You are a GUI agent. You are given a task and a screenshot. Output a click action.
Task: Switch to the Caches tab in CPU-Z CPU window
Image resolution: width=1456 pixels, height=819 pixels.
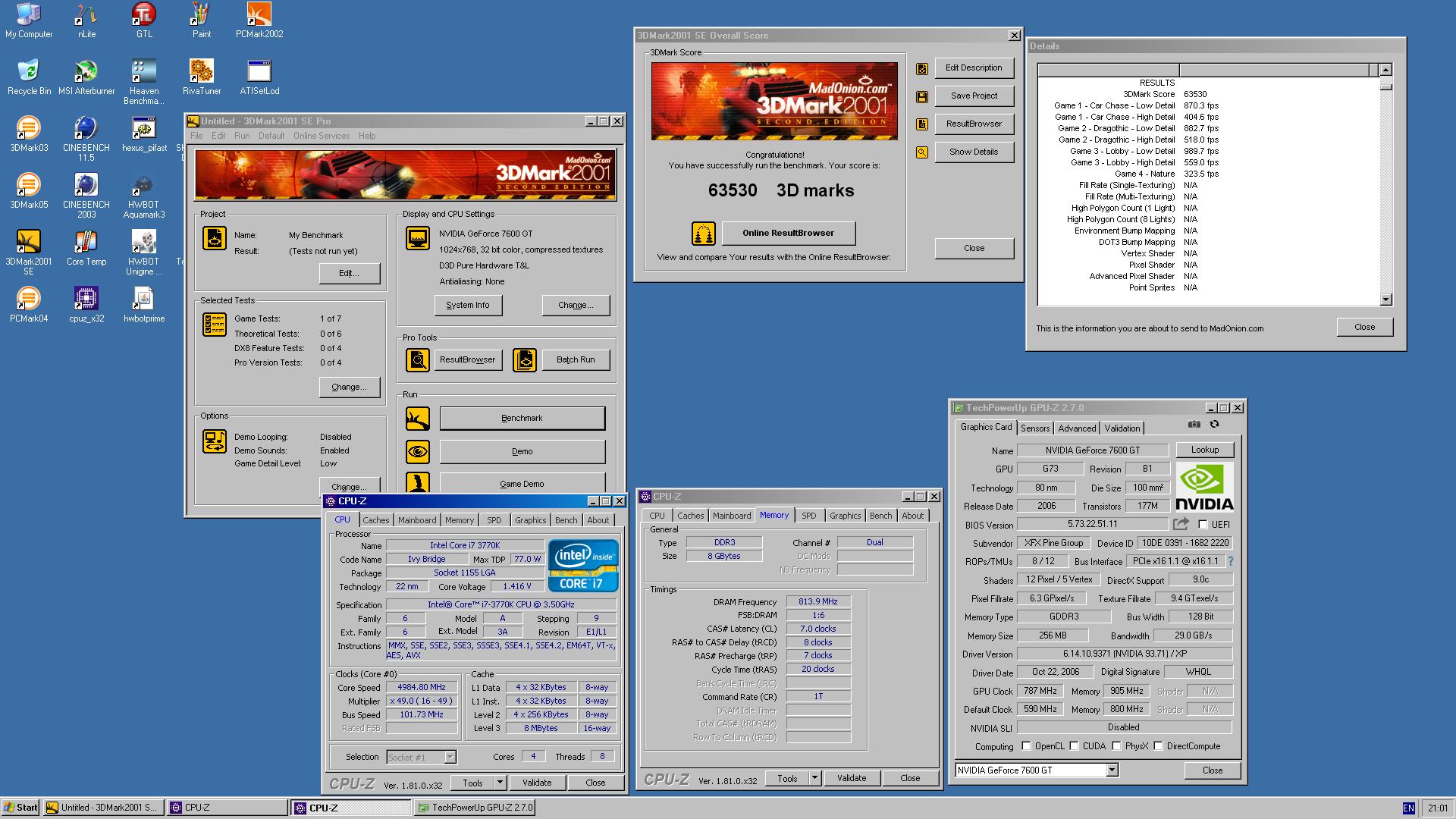[x=375, y=520]
